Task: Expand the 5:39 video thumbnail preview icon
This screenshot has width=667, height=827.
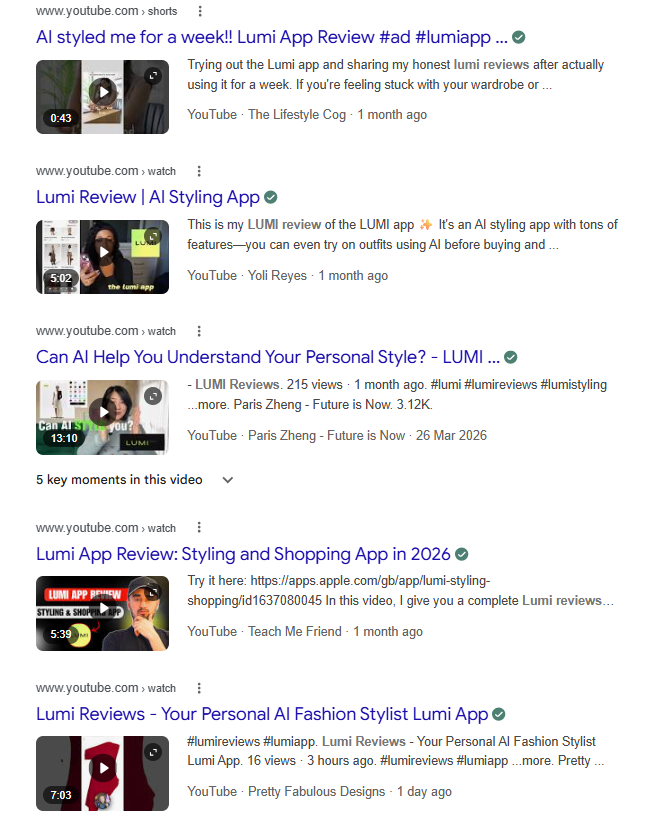Action: point(153,593)
